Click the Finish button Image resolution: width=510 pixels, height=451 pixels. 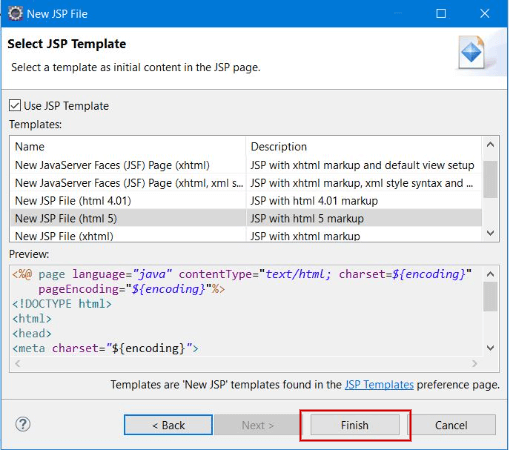pyautogui.click(x=355, y=425)
